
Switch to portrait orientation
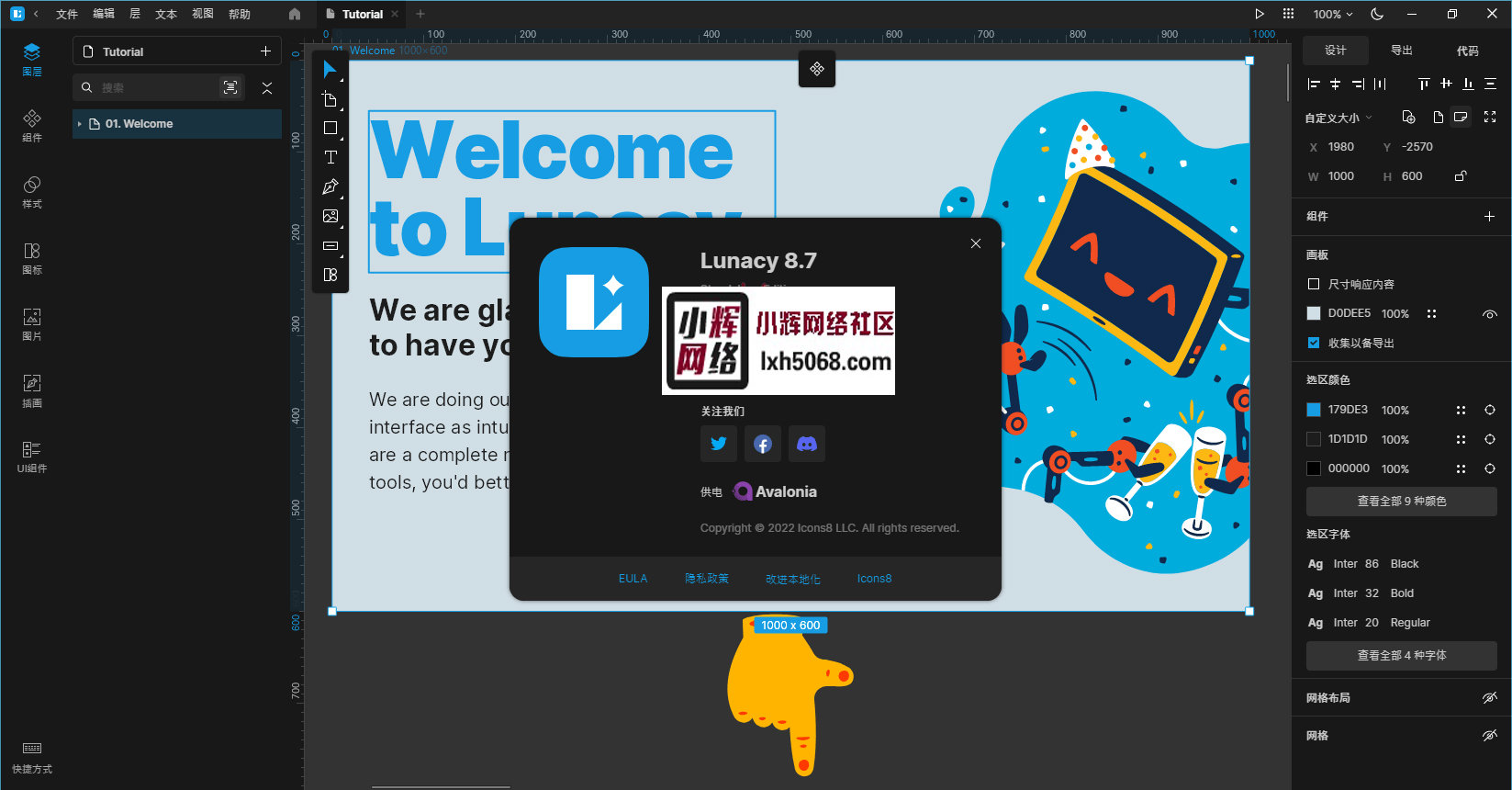click(1439, 117)
